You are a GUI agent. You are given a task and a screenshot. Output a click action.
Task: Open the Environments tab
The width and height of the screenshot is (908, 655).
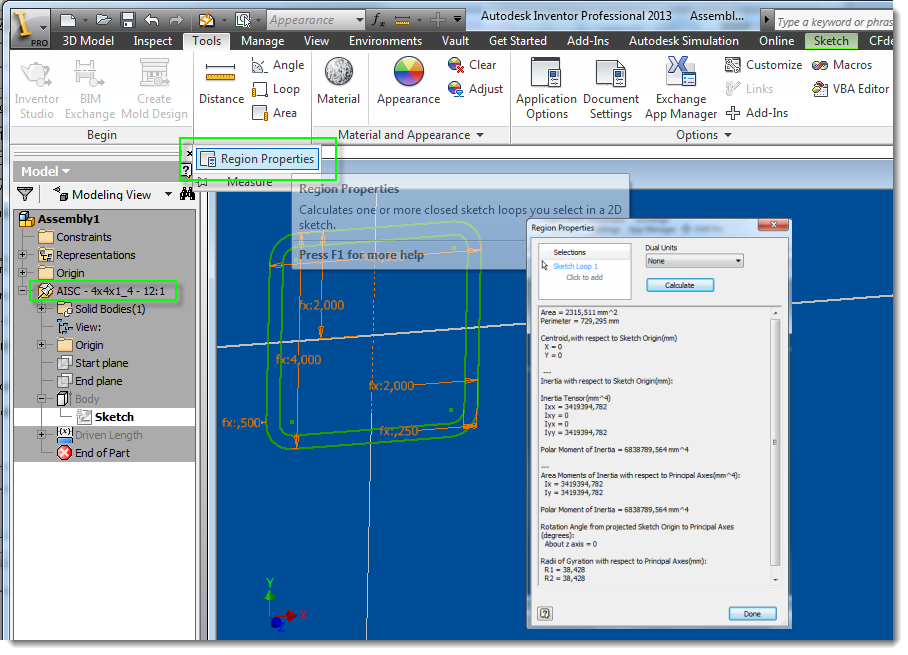point(385,41)
